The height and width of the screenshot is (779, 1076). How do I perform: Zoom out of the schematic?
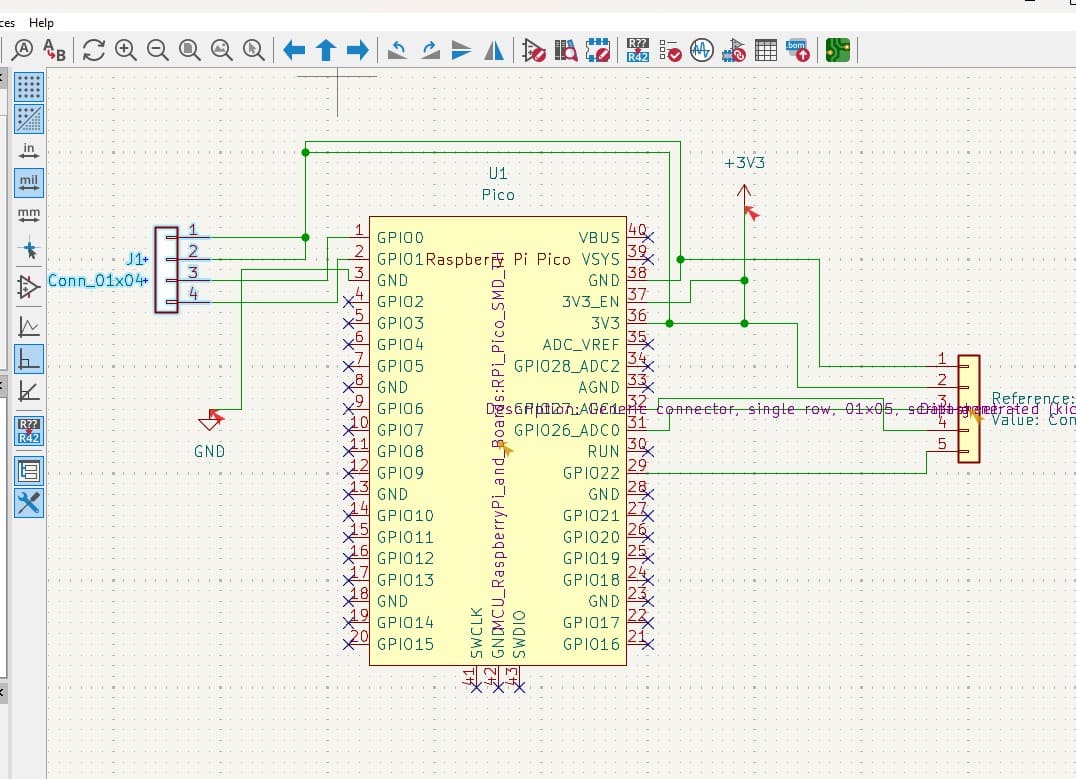[x=158, y=50]
